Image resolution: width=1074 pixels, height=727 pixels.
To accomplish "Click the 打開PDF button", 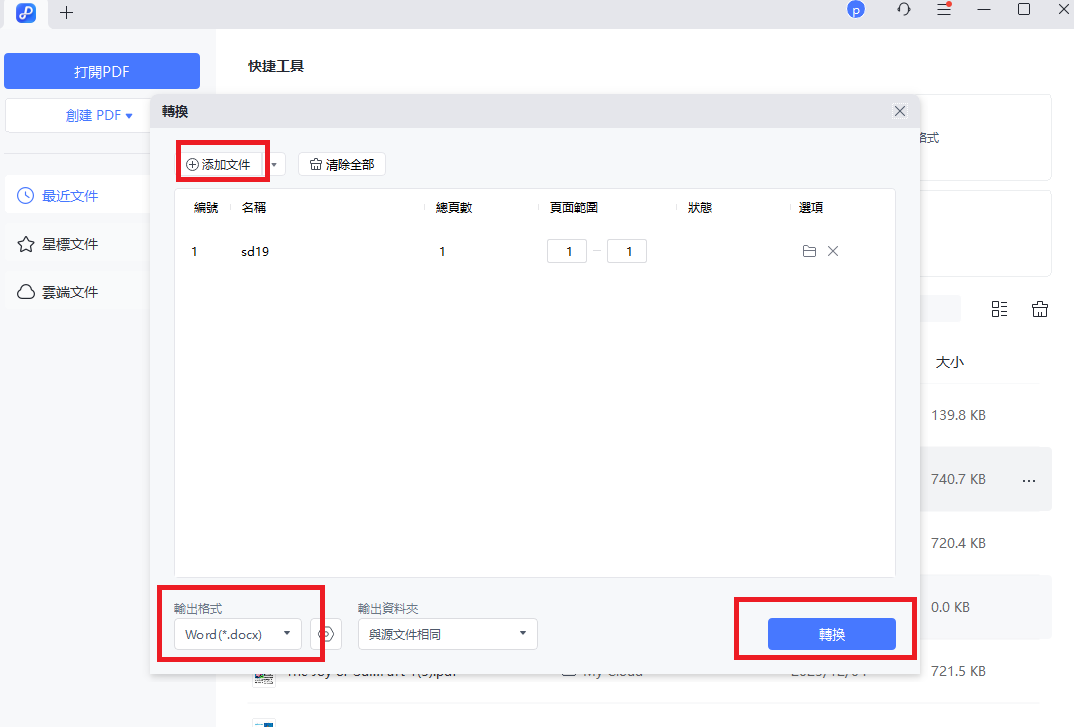I will point(102,70).
